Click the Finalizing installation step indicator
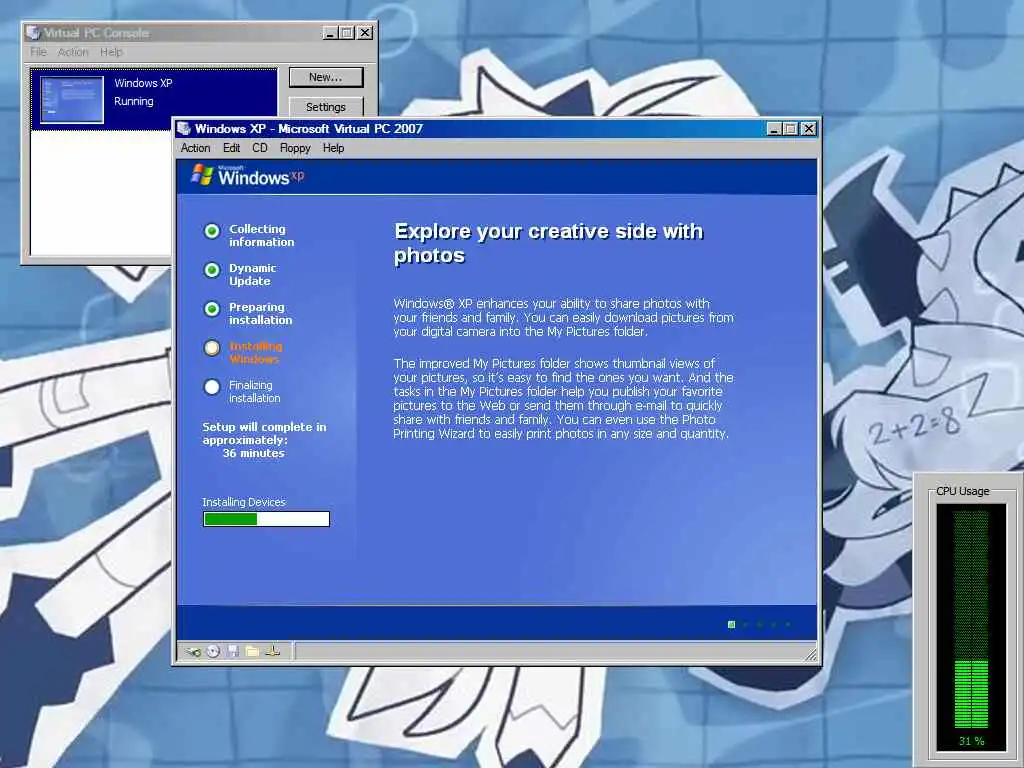Viewport: 1024px width, 768px height. click(212, 387)
